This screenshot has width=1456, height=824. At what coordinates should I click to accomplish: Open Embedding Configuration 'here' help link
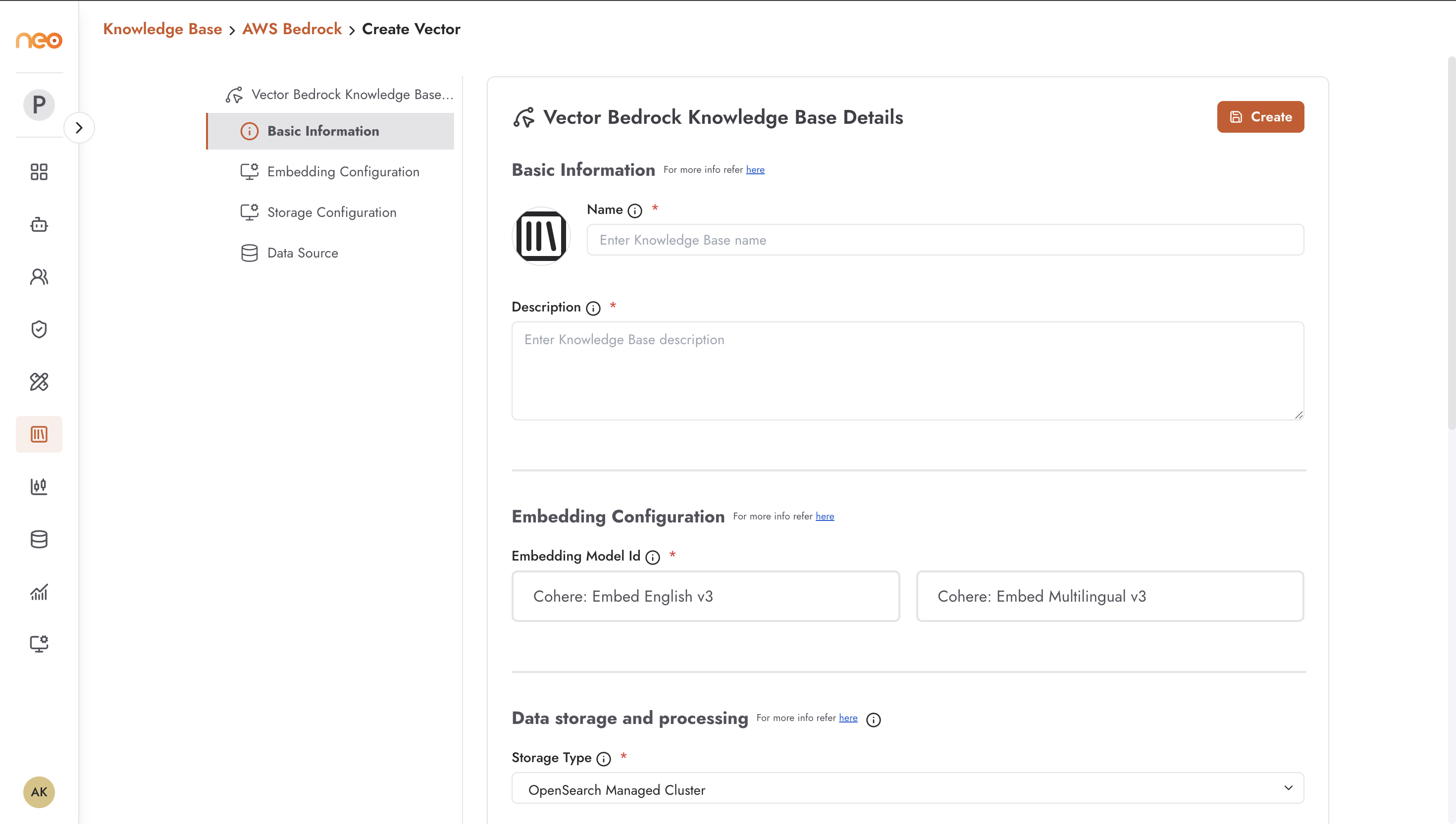(825, 515)
